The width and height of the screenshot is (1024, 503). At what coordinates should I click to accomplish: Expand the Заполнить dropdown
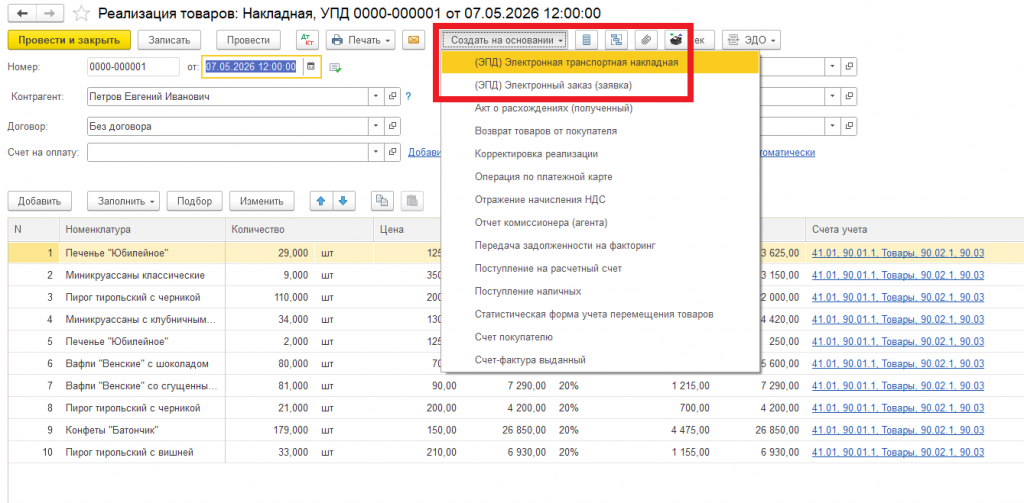(x=123, y=201)
